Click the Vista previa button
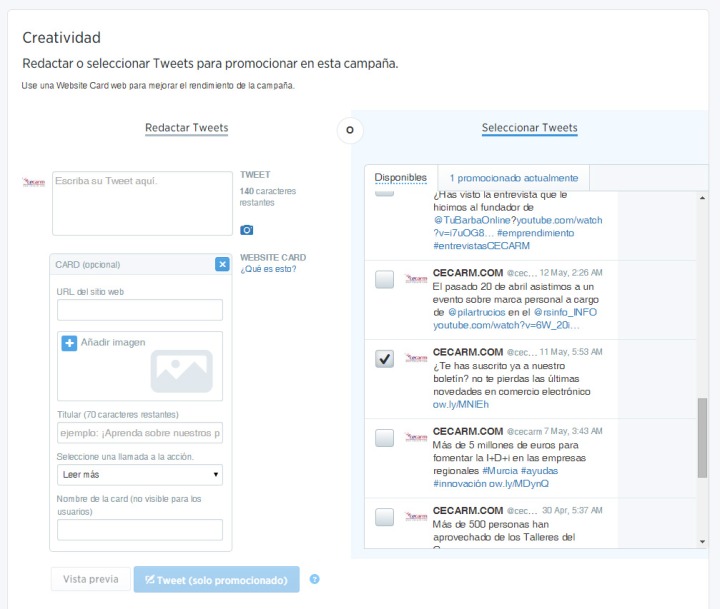Image resolution: width=720 pixels, height=609 pixels. 90,580
